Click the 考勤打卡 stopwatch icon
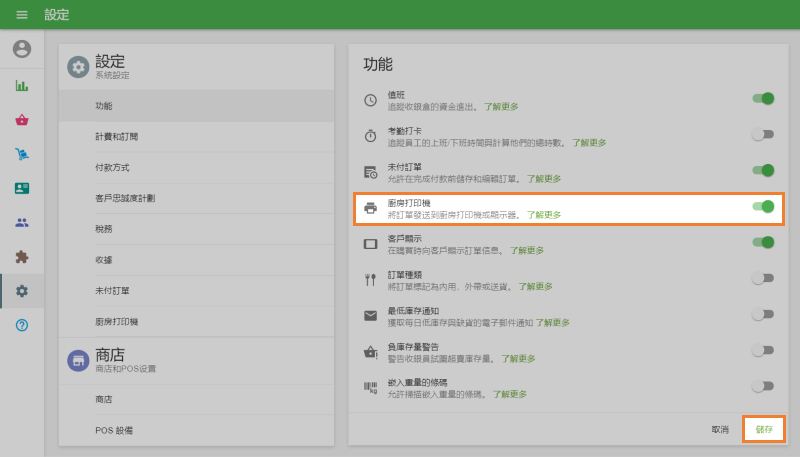The height and width of the screenshot is (457, 800). (370, 136)
